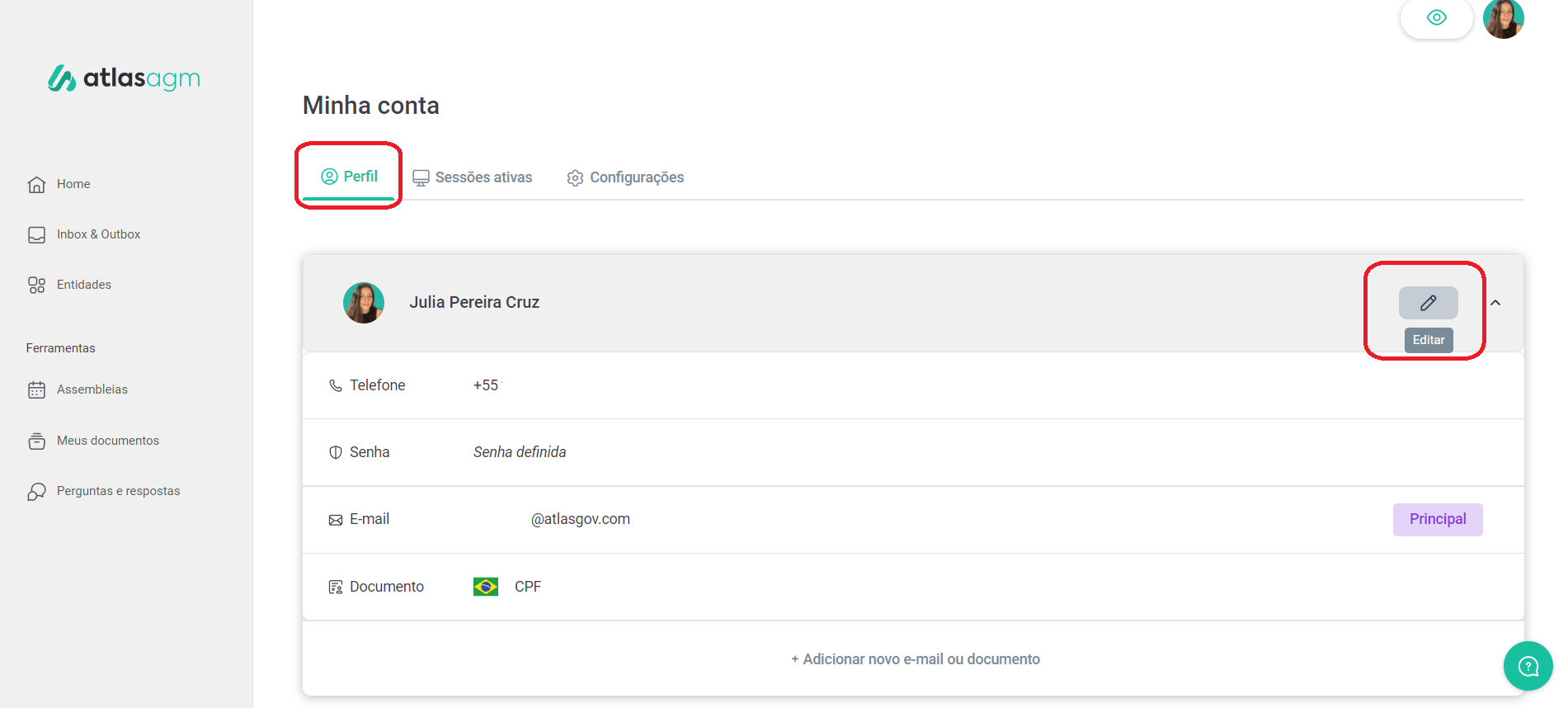Toggle the eye visibility button at top
Screen dimensions: 1568x708
point(1436,18)
